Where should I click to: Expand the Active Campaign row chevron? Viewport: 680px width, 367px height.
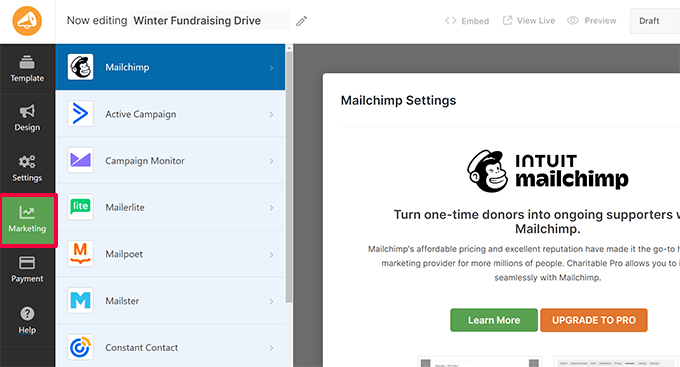271,115
